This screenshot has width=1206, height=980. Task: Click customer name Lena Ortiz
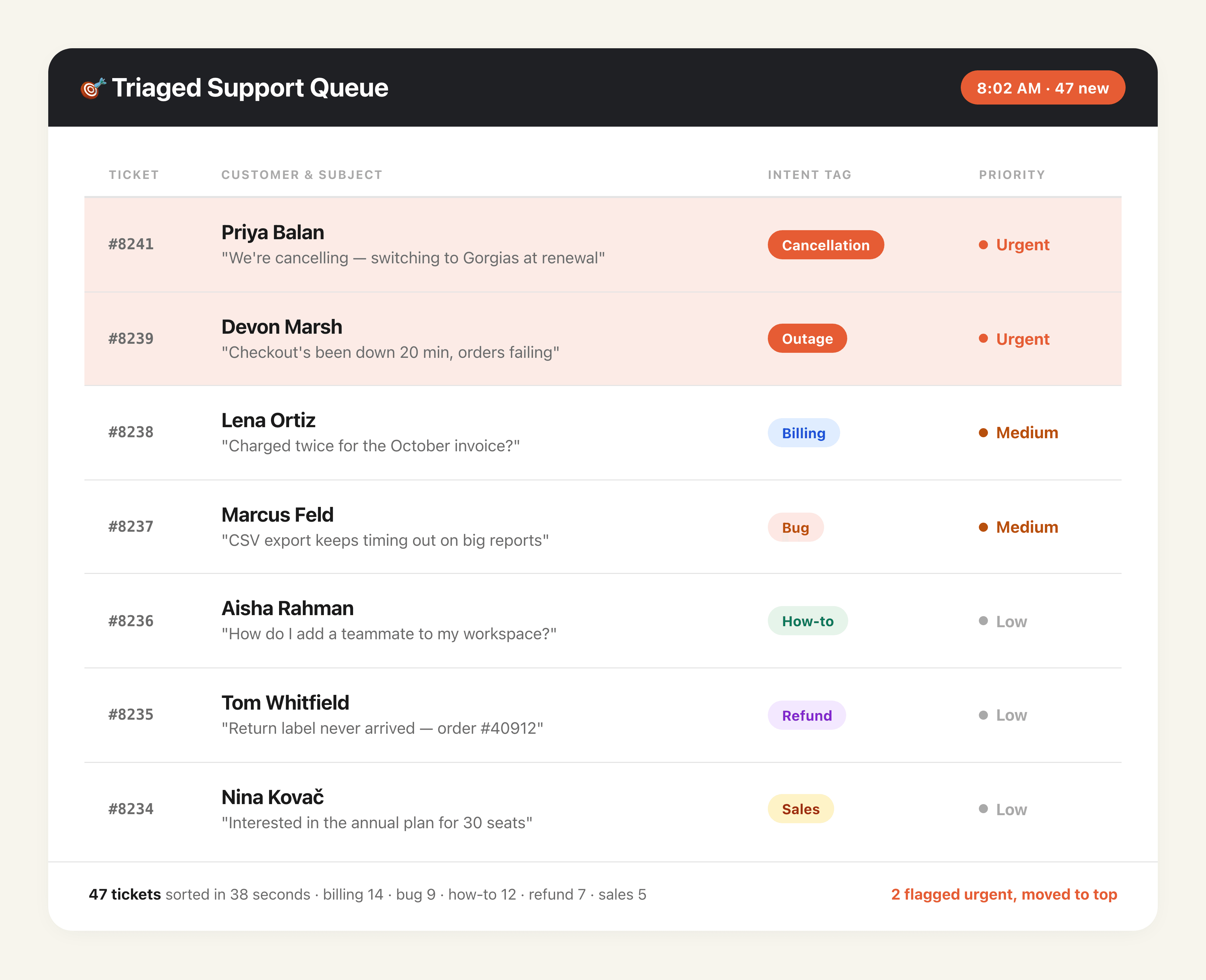268,420
